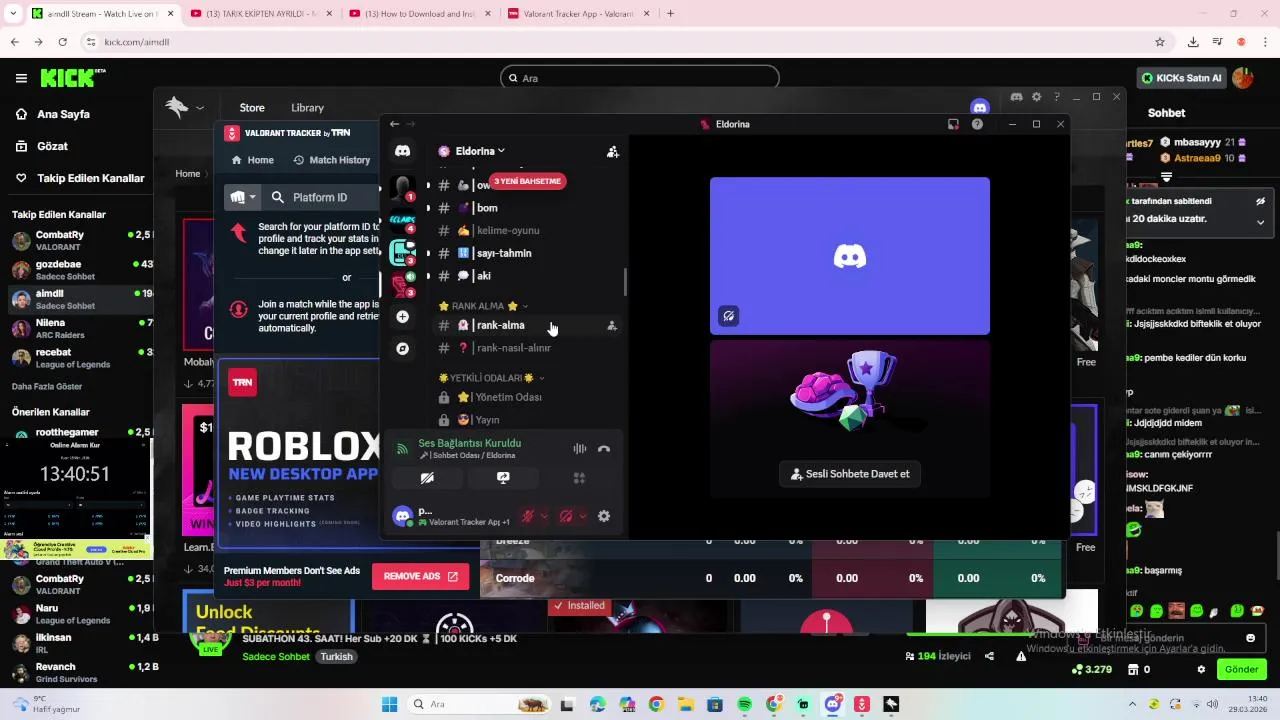
Task: Open Discord user settings gear
Action: (x=604, y=516)
